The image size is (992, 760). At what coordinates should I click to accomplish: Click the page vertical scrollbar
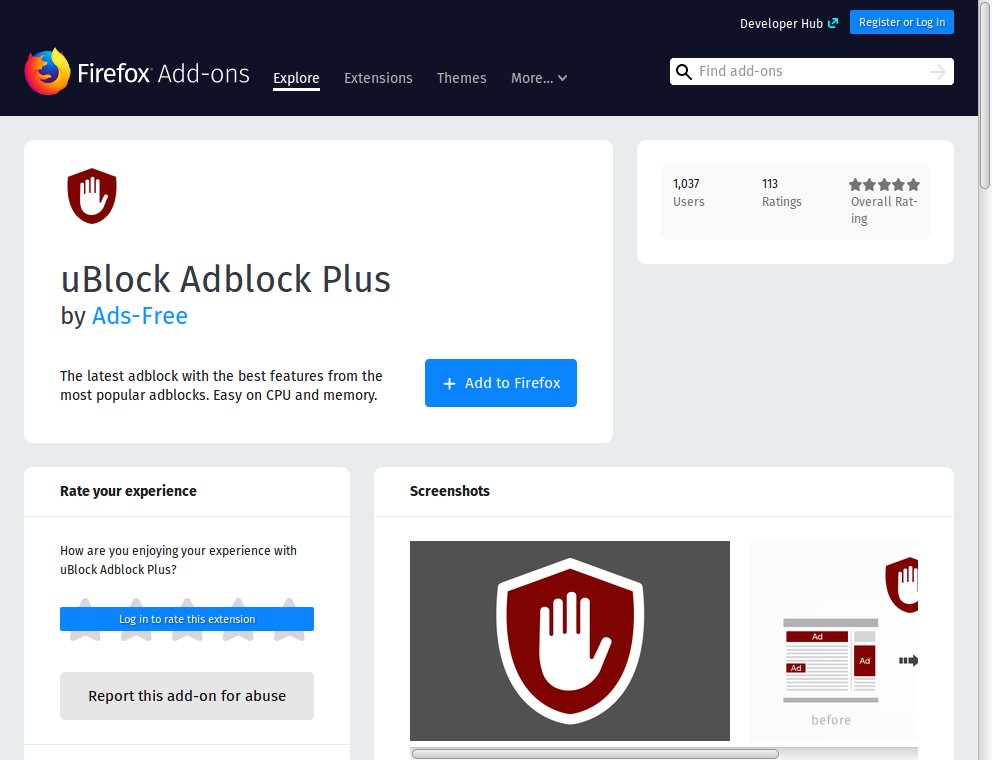coord(984,95)
